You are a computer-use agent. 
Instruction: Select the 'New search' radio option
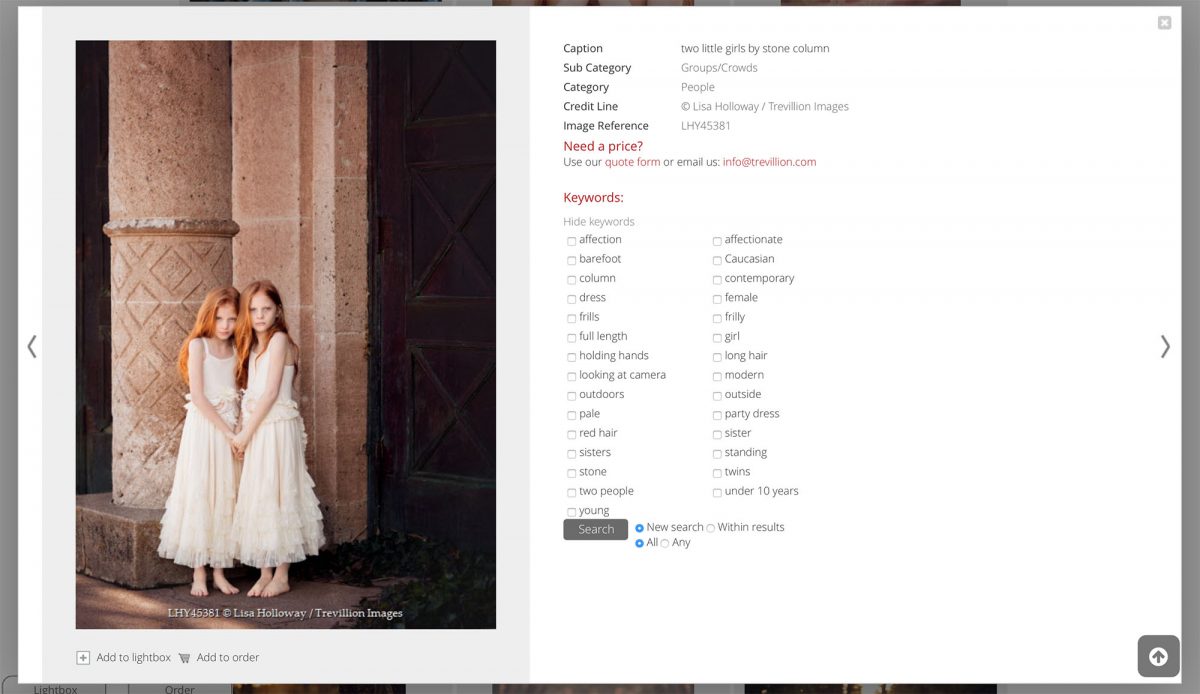(640, 528)
